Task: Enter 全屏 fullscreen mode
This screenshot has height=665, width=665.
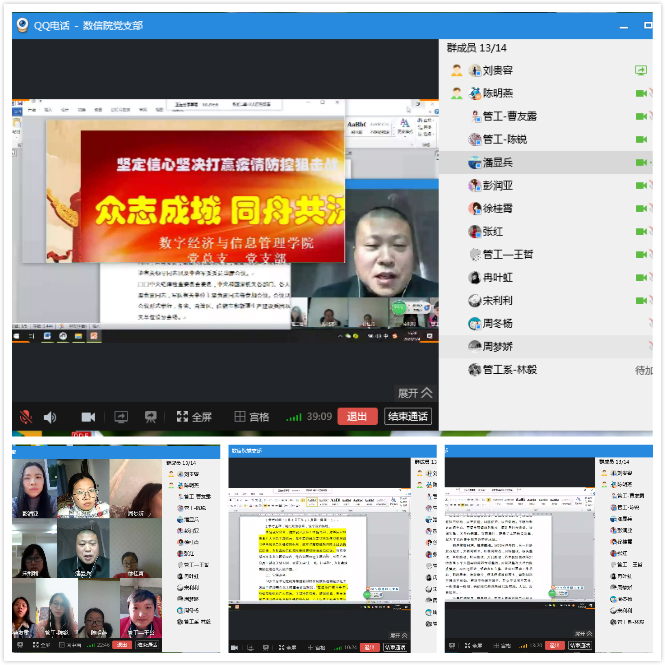Action: pyautogui.click(x=194, y=416)
